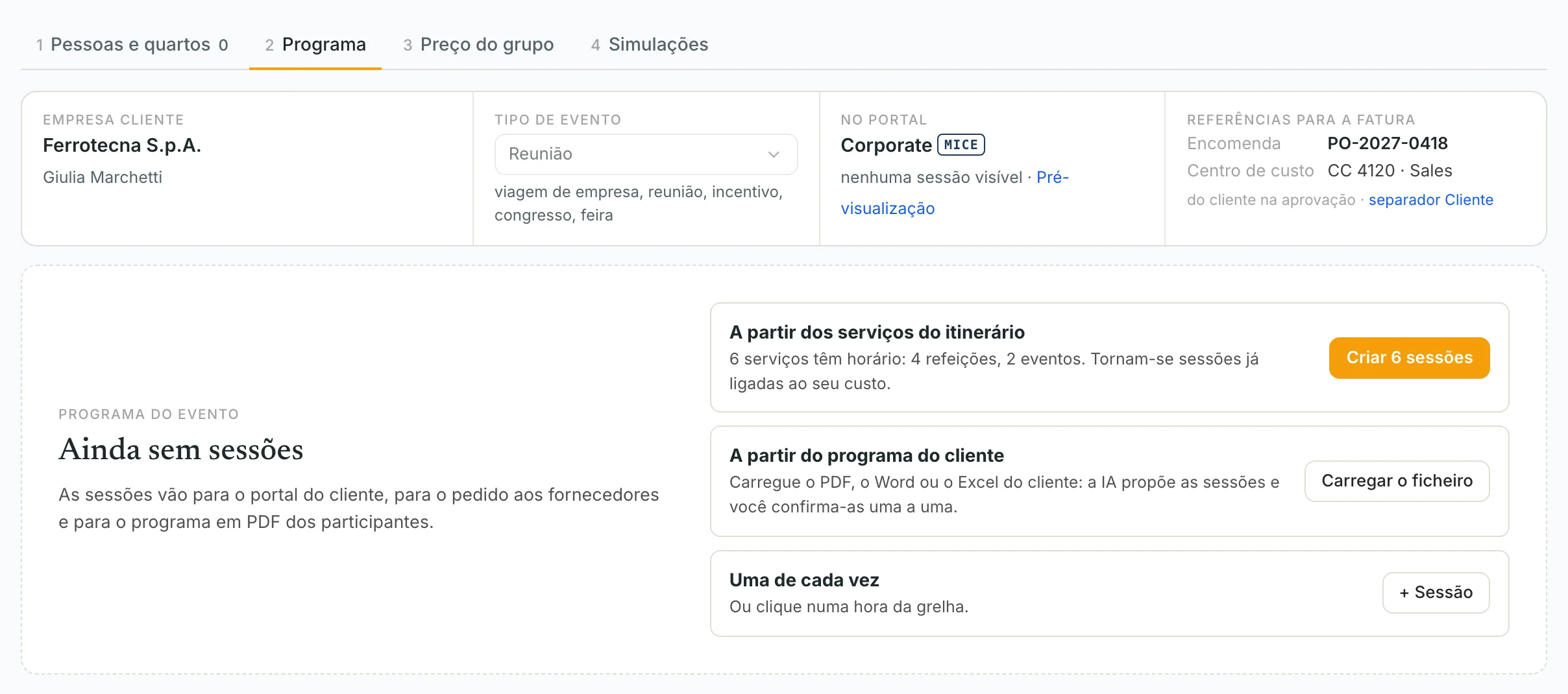Select the company name Ferrotecna S.p.A.

point(122,145)
